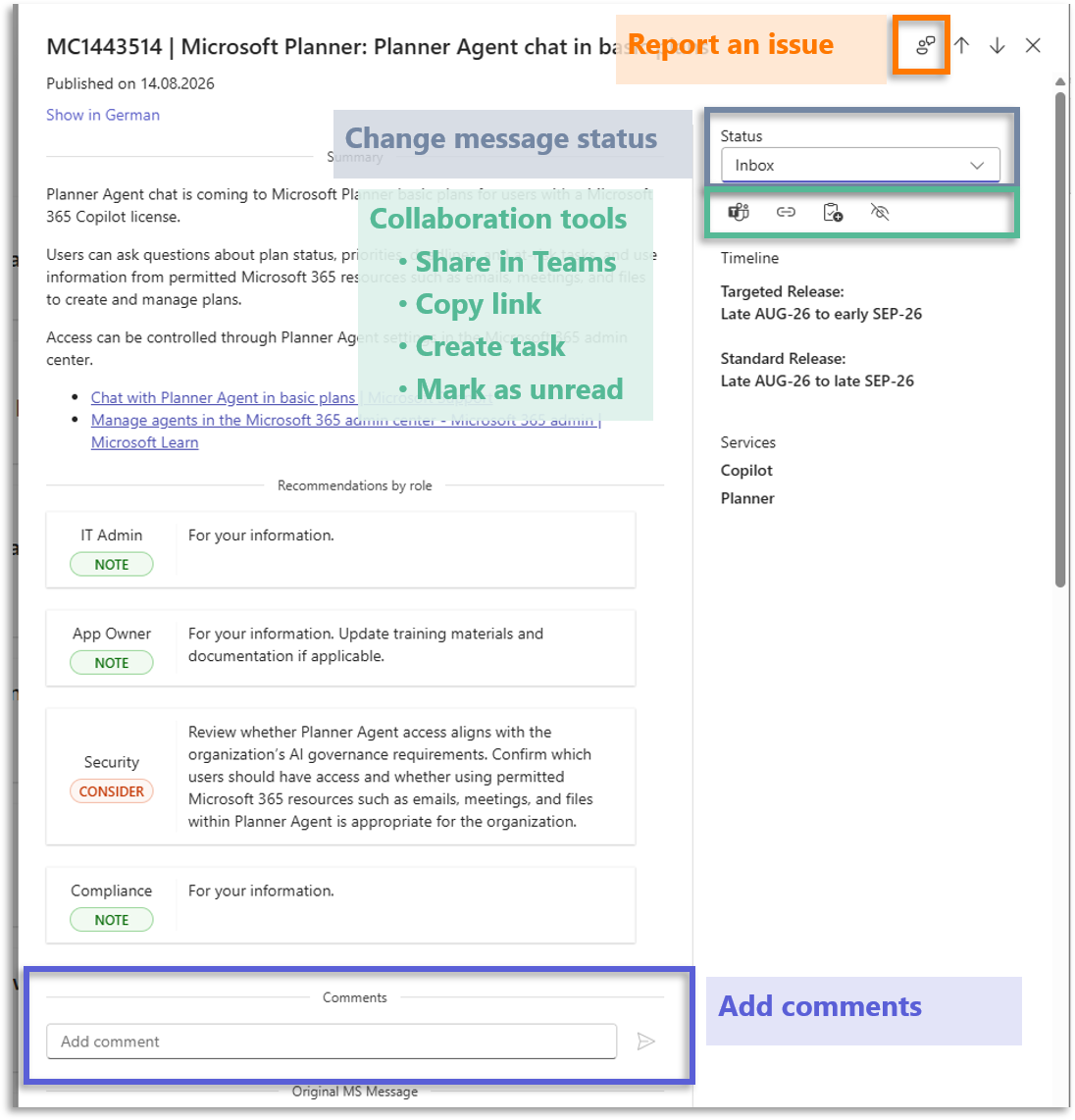Open Manage agents in Microsoft 365 admin center link

click(345, 431)
